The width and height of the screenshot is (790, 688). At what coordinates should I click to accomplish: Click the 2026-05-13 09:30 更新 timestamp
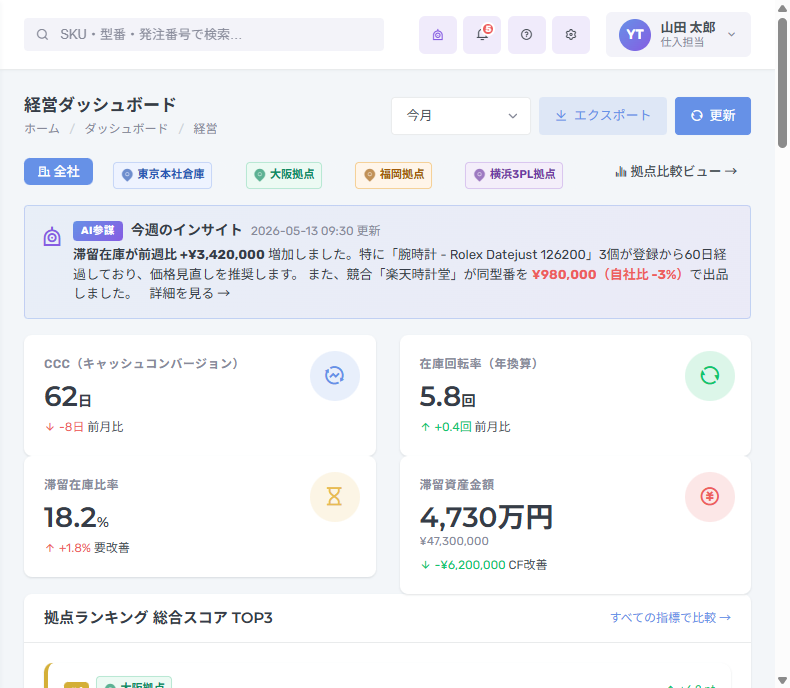(315, 231)
